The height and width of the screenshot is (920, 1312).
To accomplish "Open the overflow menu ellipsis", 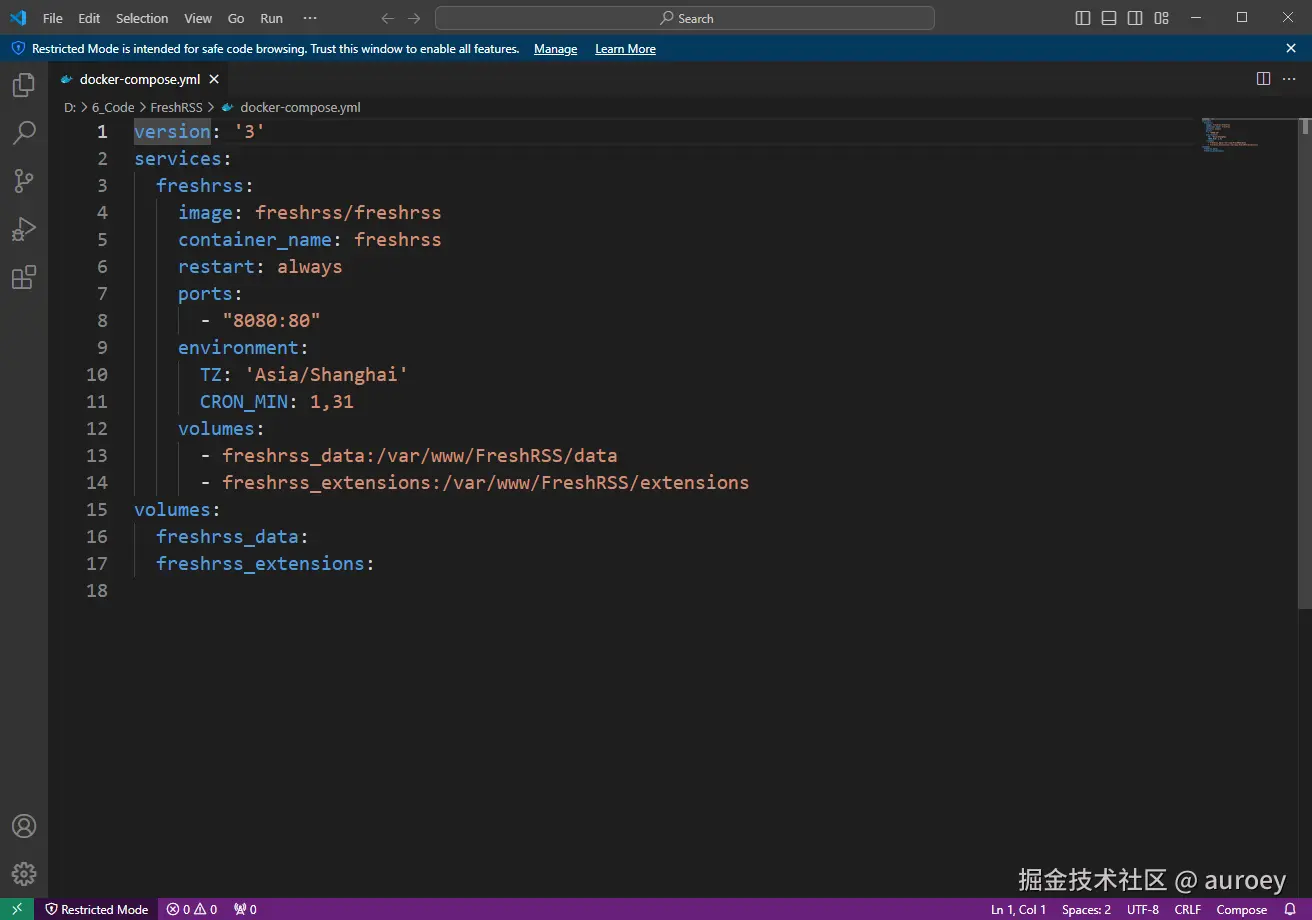I will click(x=310, y=18).
